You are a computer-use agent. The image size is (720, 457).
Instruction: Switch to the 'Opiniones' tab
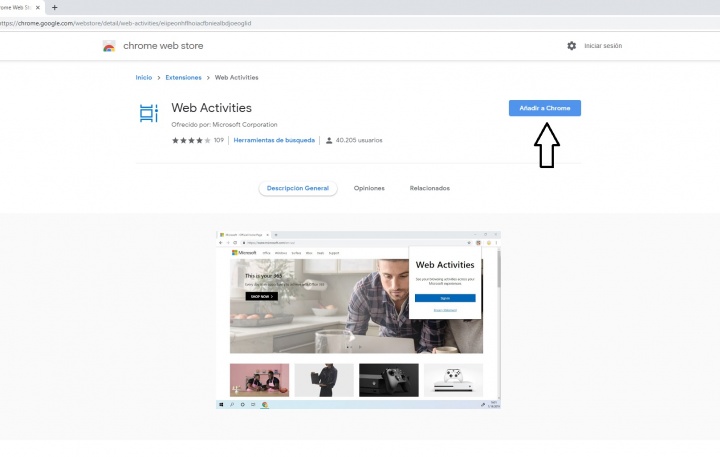[369, 188]
